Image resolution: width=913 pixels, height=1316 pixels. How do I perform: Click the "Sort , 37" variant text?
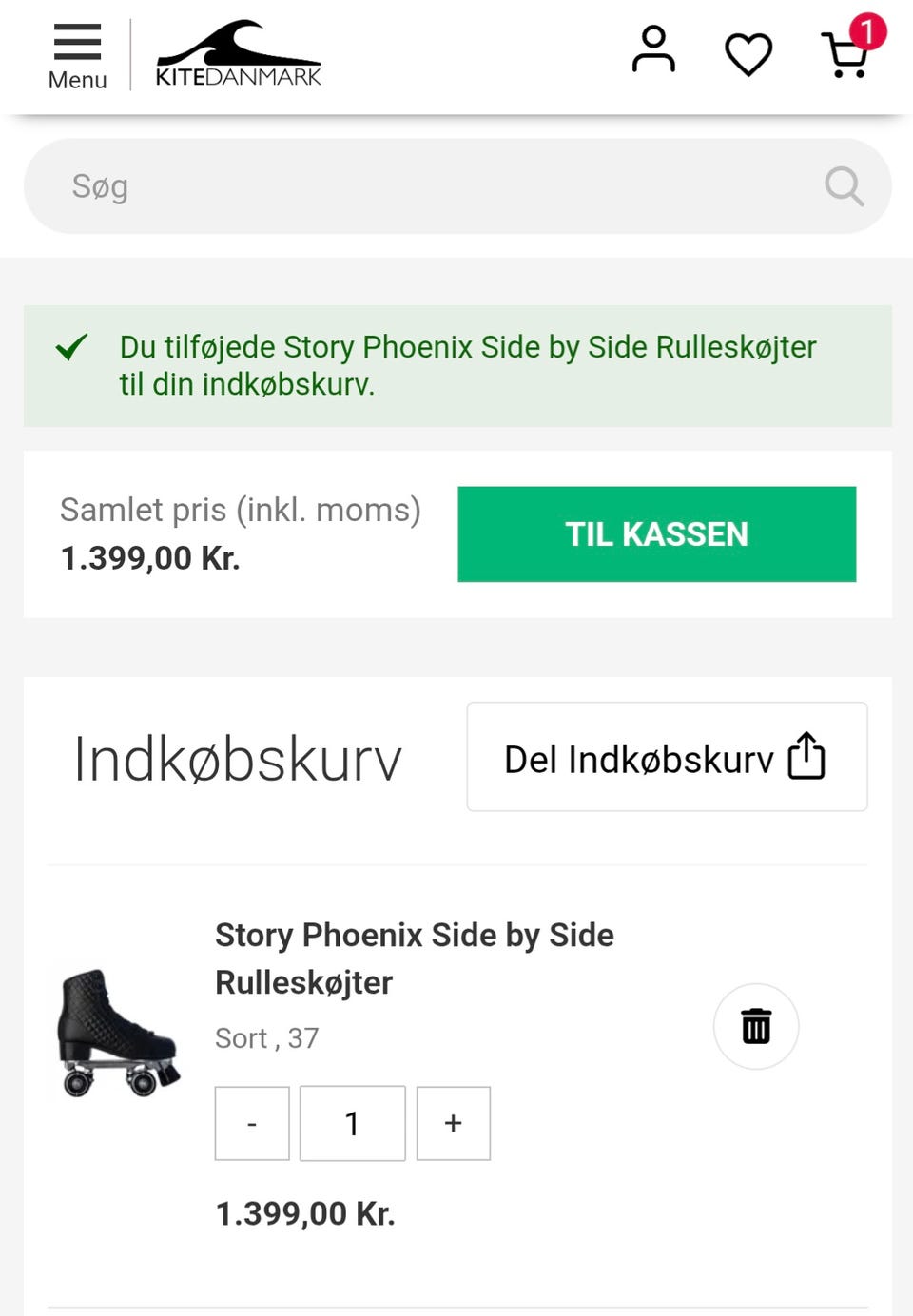pos(266,1038)
